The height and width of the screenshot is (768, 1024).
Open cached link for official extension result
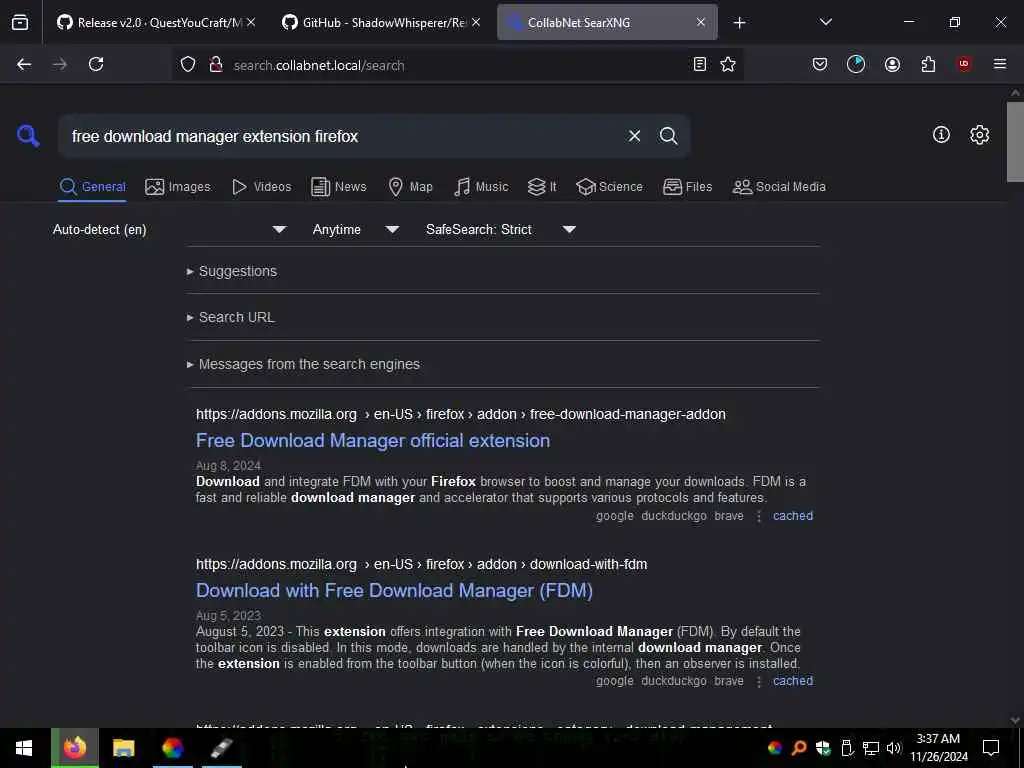(793, 516)
